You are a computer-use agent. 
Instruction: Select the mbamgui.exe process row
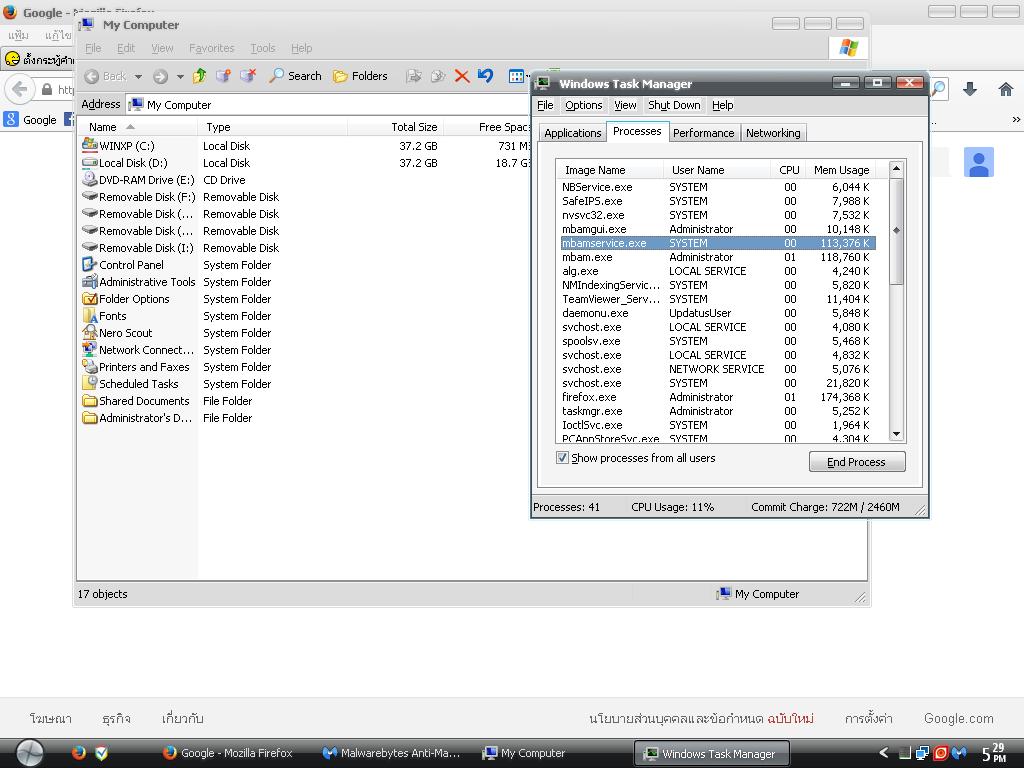coord(716,229)
